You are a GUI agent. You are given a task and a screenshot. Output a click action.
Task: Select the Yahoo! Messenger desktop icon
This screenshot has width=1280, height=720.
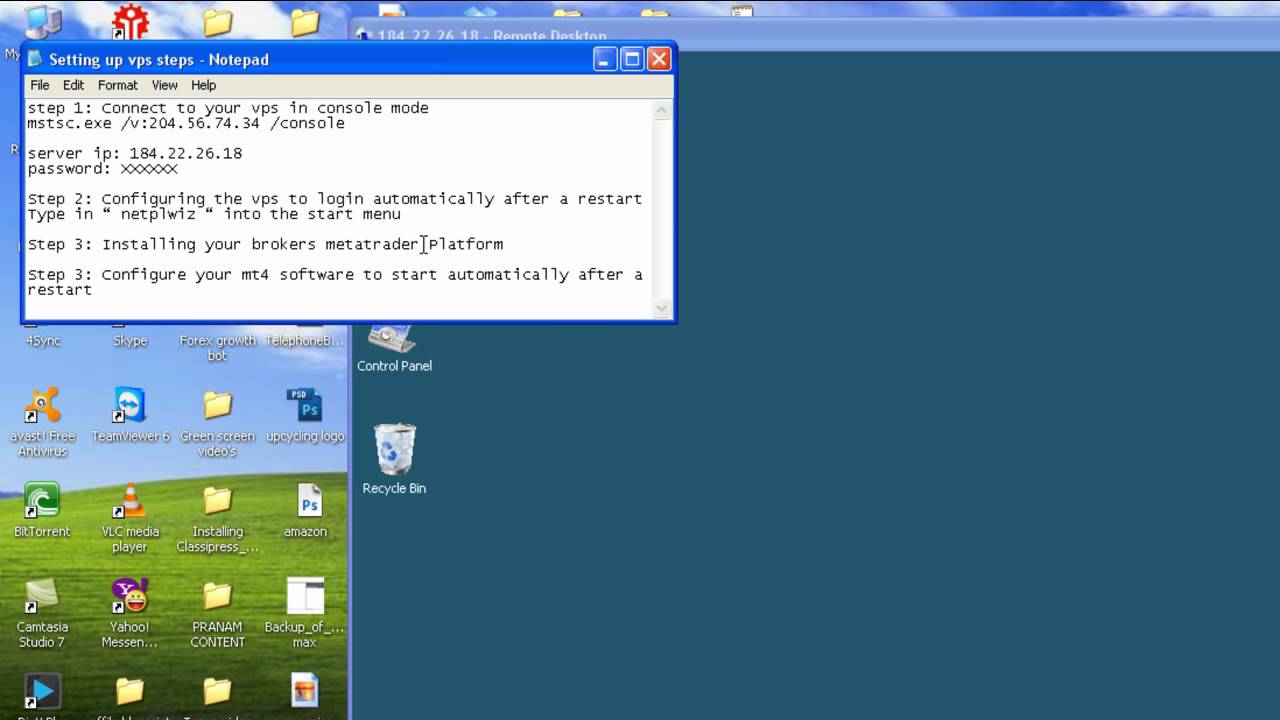(130, 613)
